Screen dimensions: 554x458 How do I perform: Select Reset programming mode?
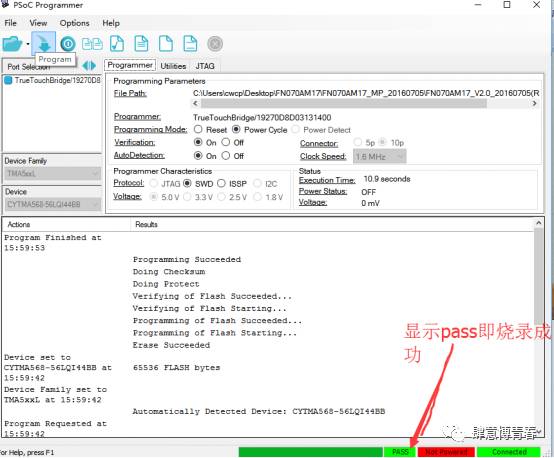[x=198, y=129]
